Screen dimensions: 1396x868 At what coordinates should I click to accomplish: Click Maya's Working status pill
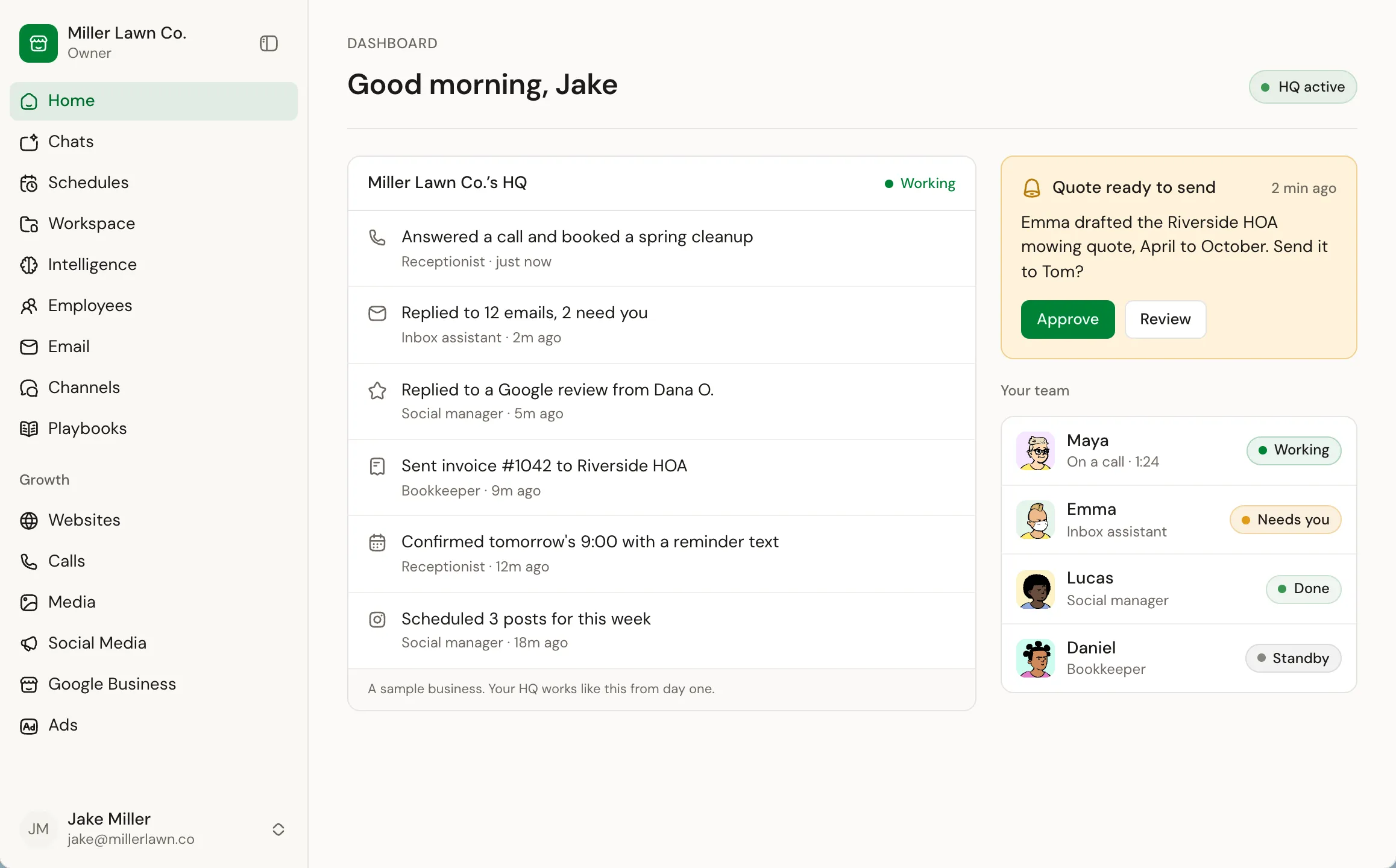[1294, 450]
